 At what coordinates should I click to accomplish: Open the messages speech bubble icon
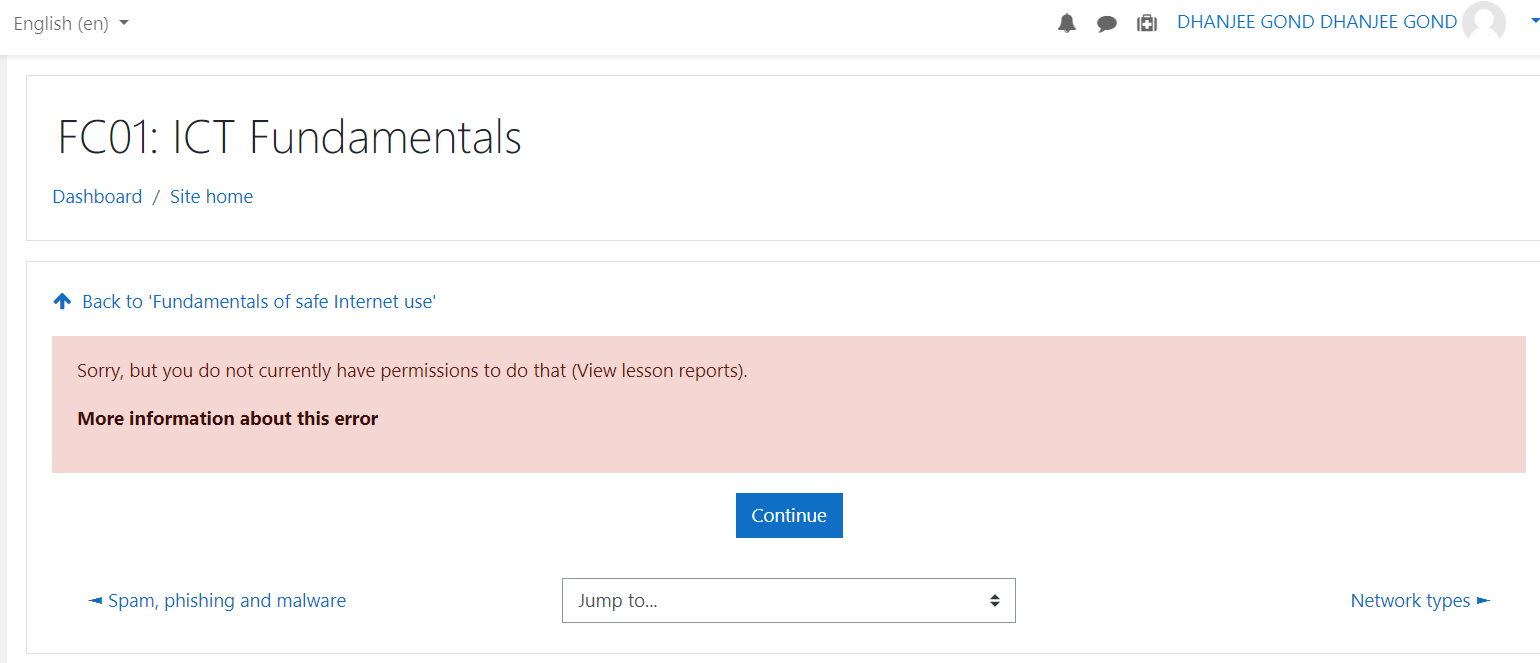(x=1107, y=23)
